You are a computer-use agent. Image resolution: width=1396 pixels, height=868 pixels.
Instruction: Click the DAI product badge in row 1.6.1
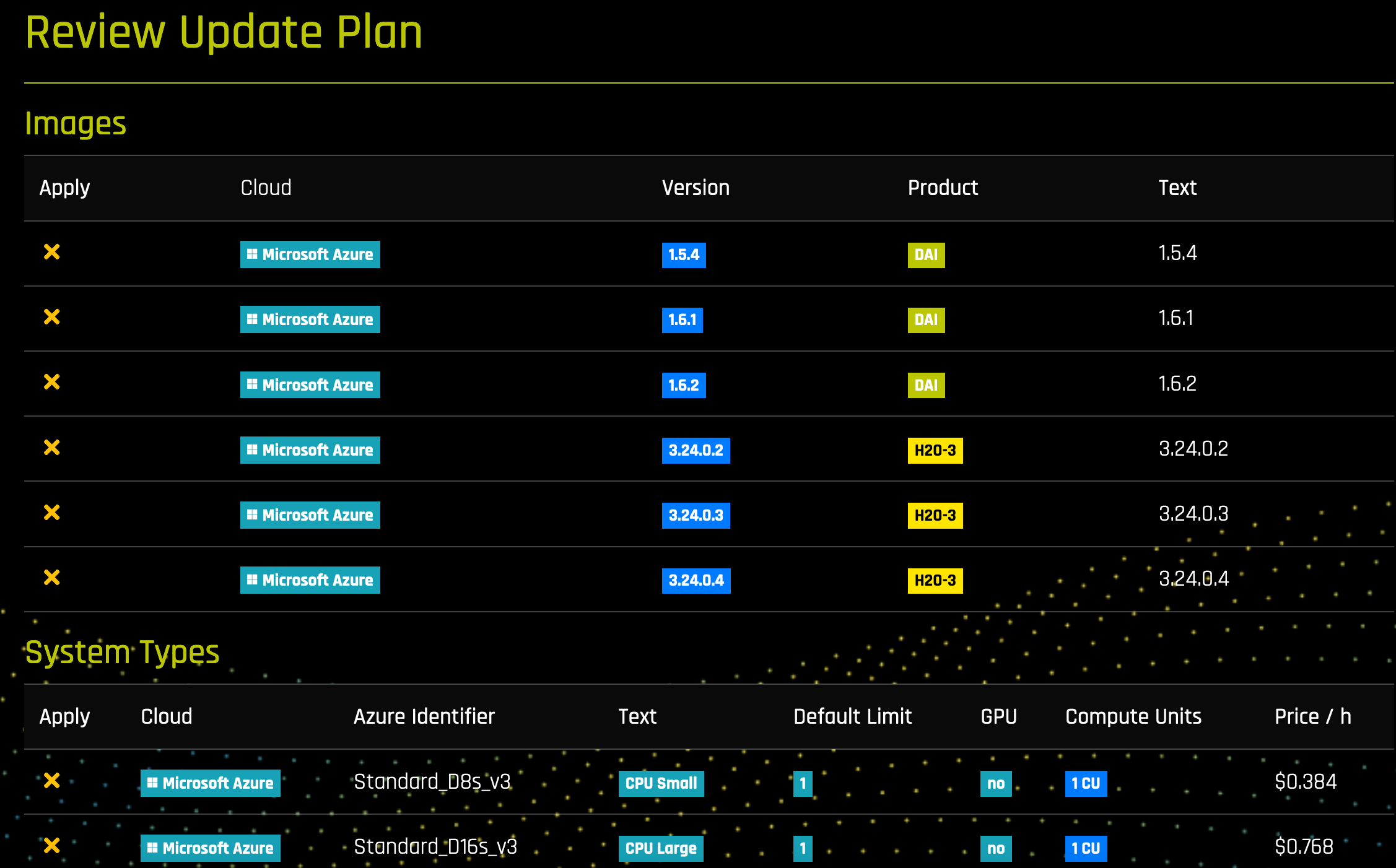(927, 320)
